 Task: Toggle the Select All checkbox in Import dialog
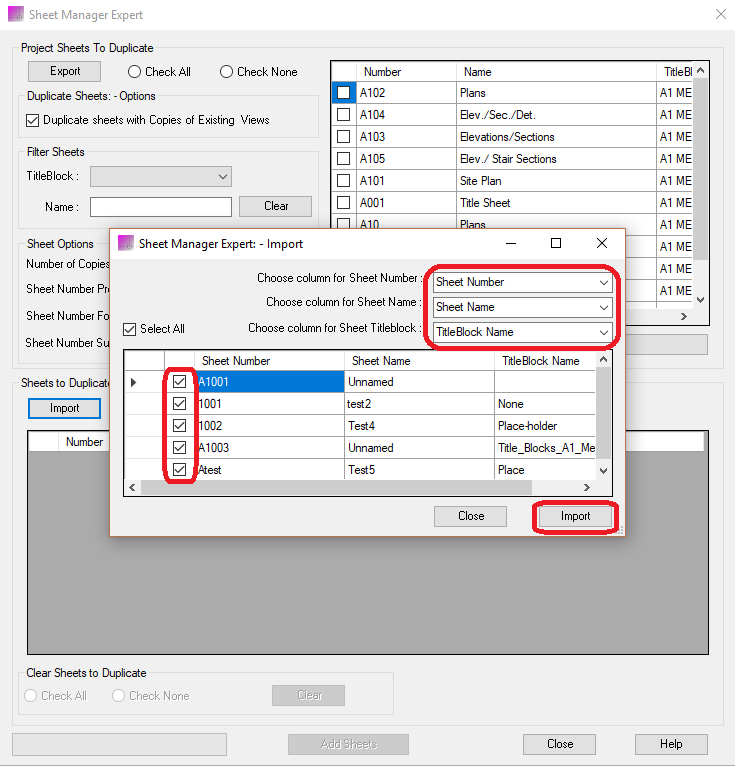(129, 329)
